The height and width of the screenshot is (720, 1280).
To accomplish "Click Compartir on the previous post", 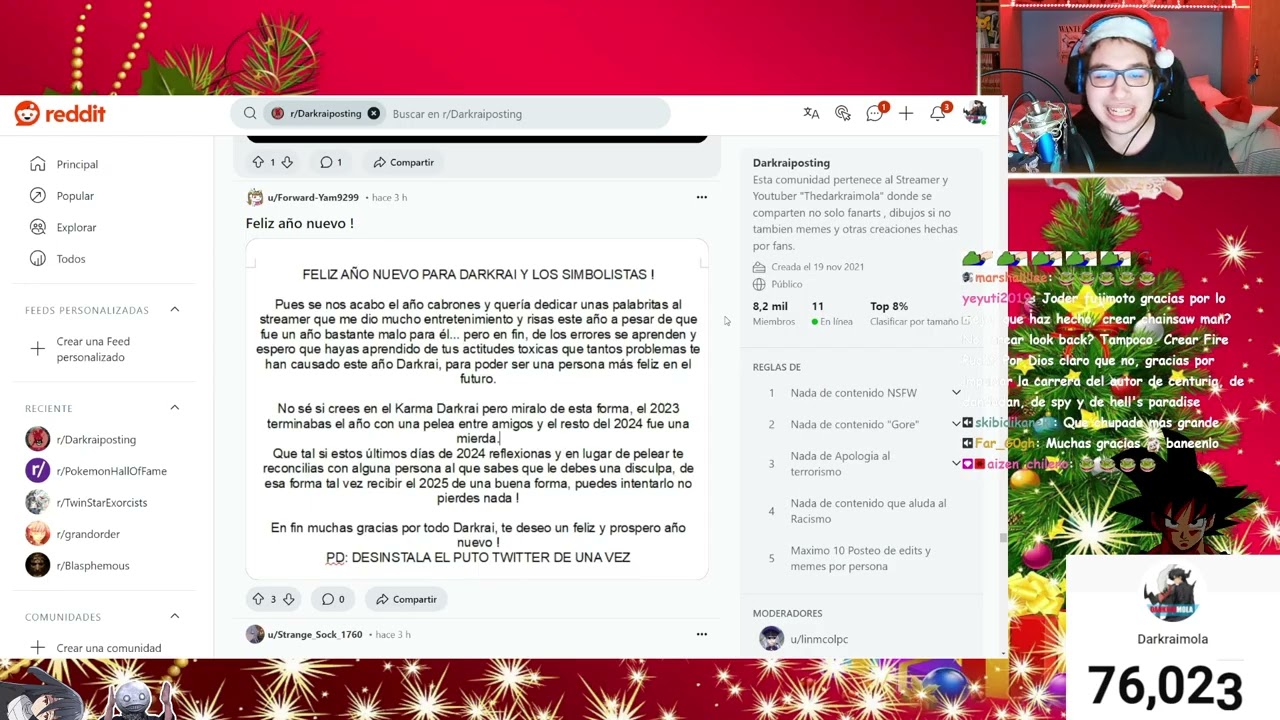I will click(403, 162).
